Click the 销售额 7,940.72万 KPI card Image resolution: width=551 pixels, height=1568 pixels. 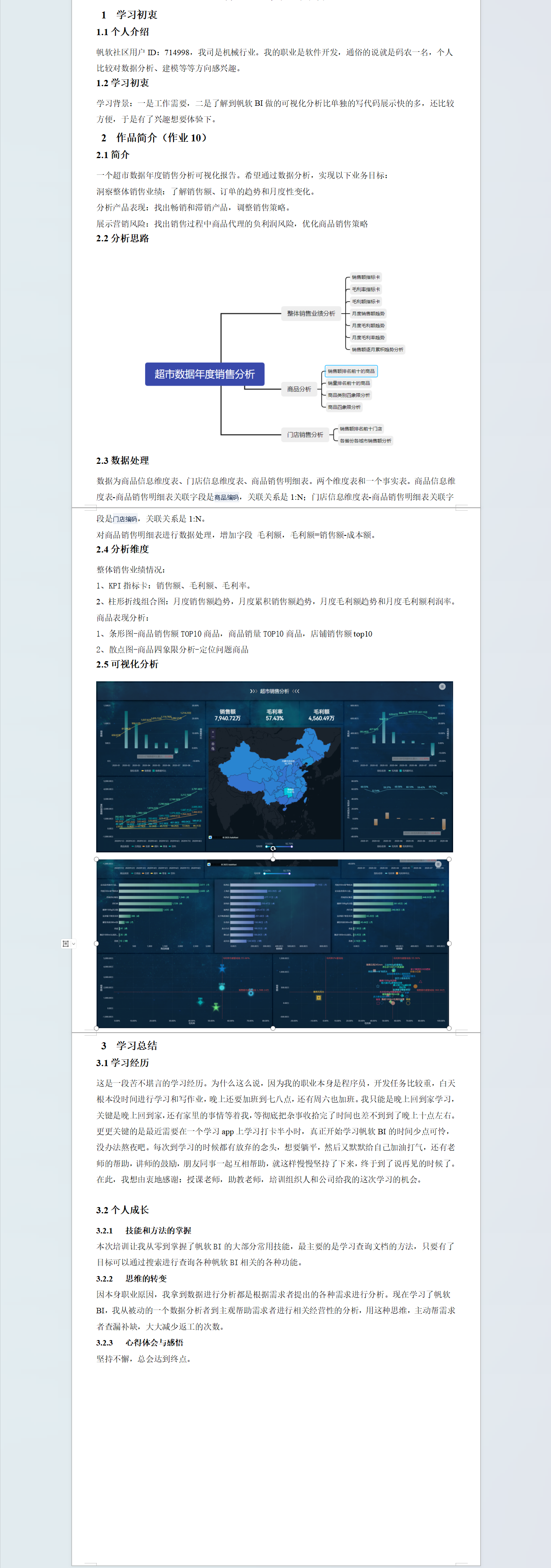click(227, 715)
